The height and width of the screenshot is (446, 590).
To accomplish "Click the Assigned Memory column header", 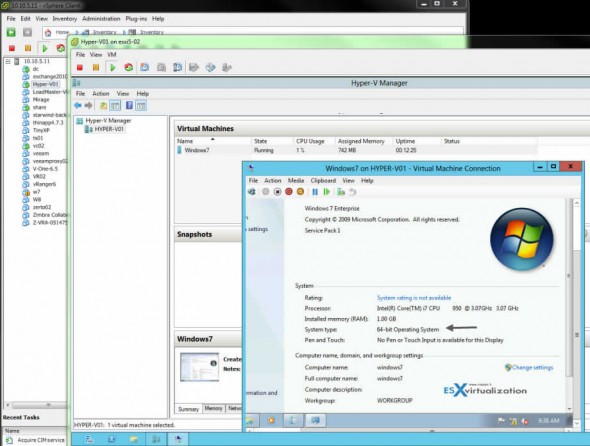I will pos(361,141).
